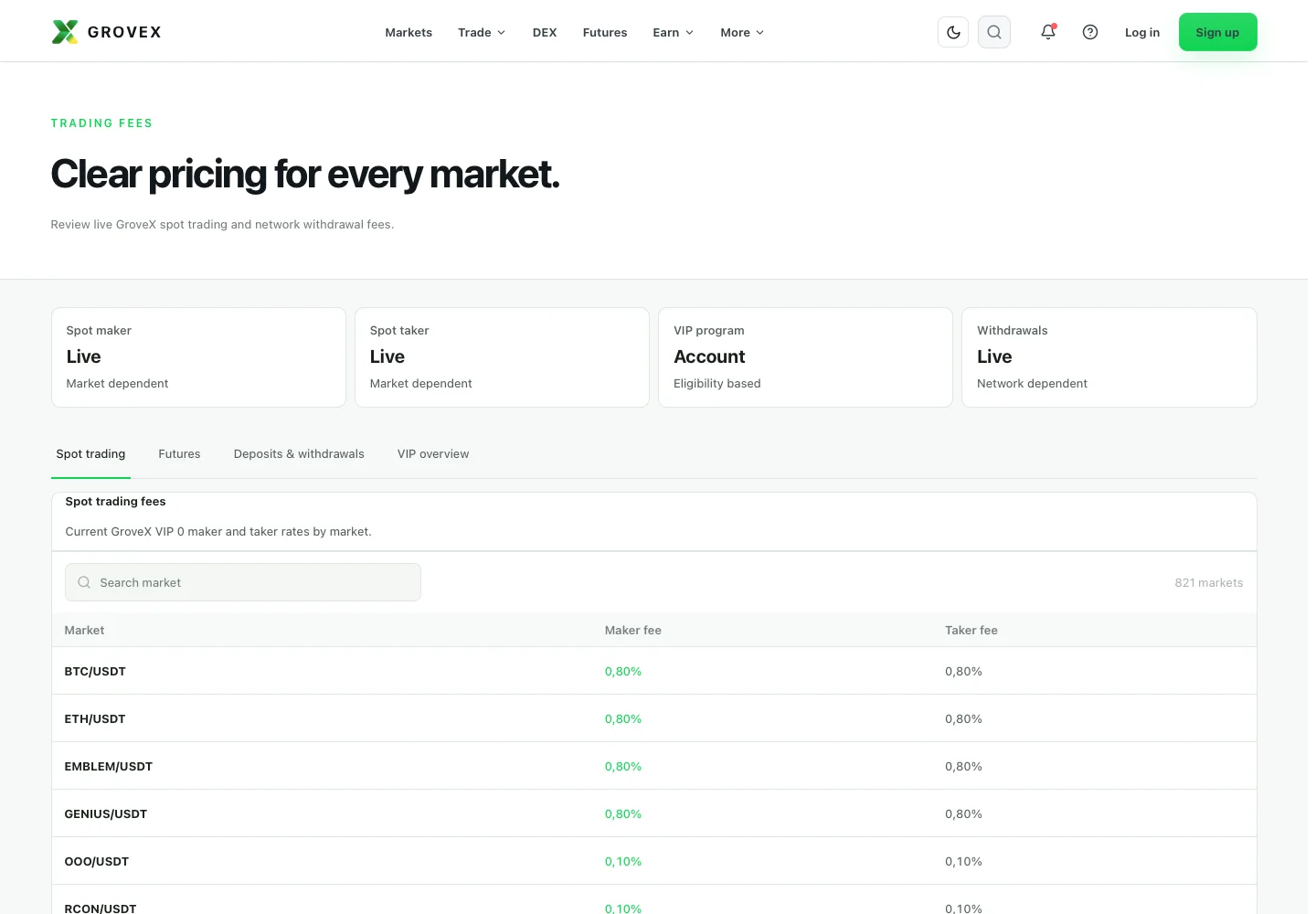Open the Withdrawals summary card

click(1109, 357)
